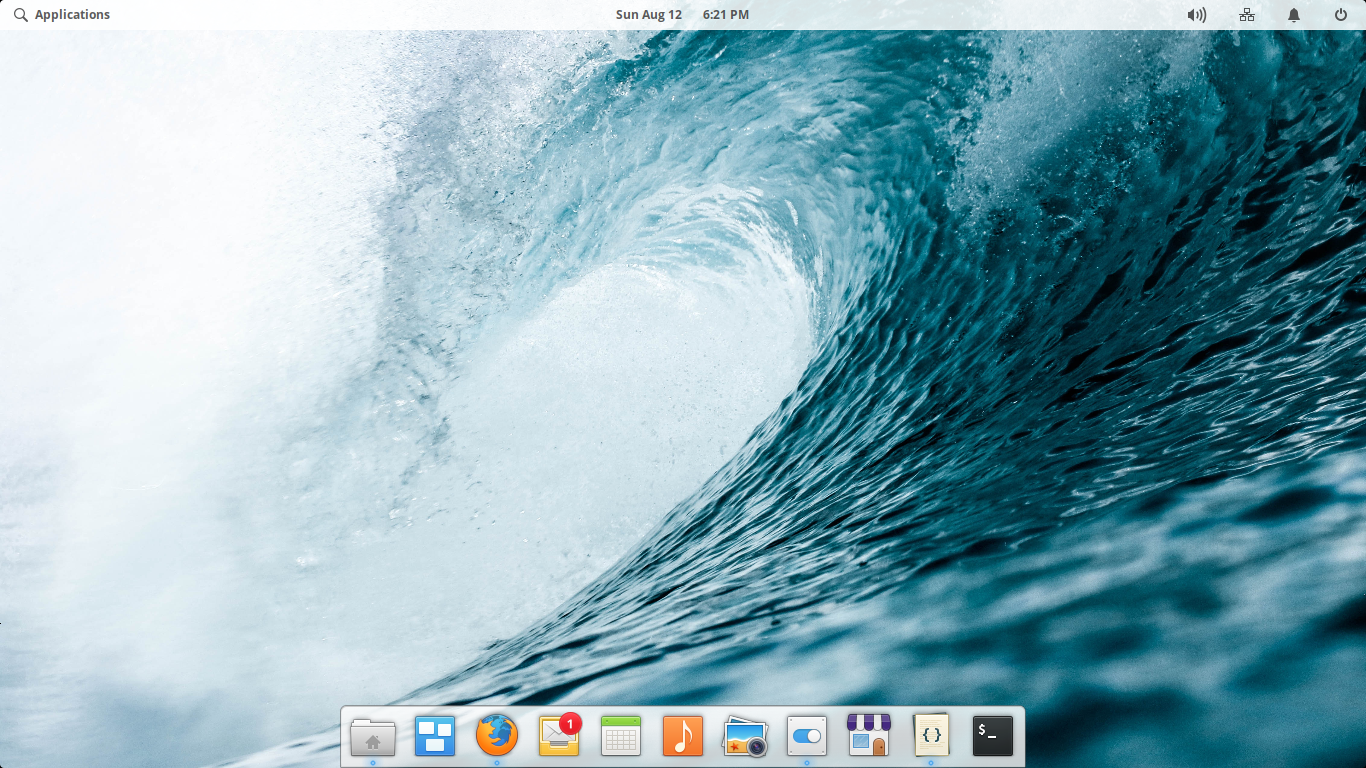The height and width of the screenshot is (768, 1366).
Task: Open Mail with one unread badge
Action: click(559, 735)
